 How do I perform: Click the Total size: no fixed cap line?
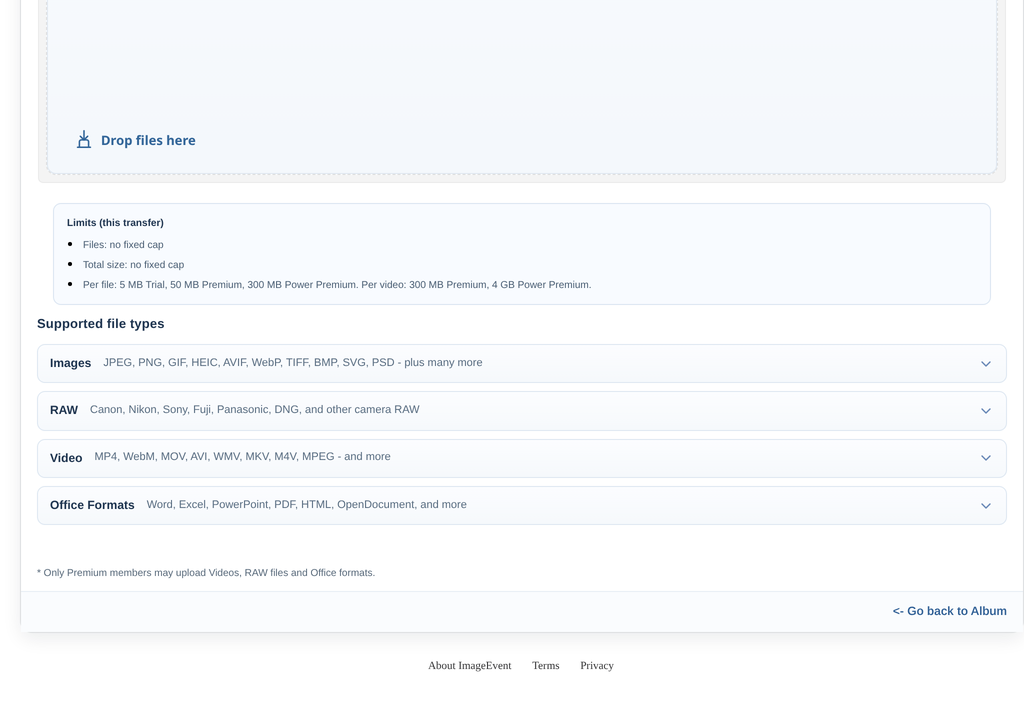[x=133, y=265]
